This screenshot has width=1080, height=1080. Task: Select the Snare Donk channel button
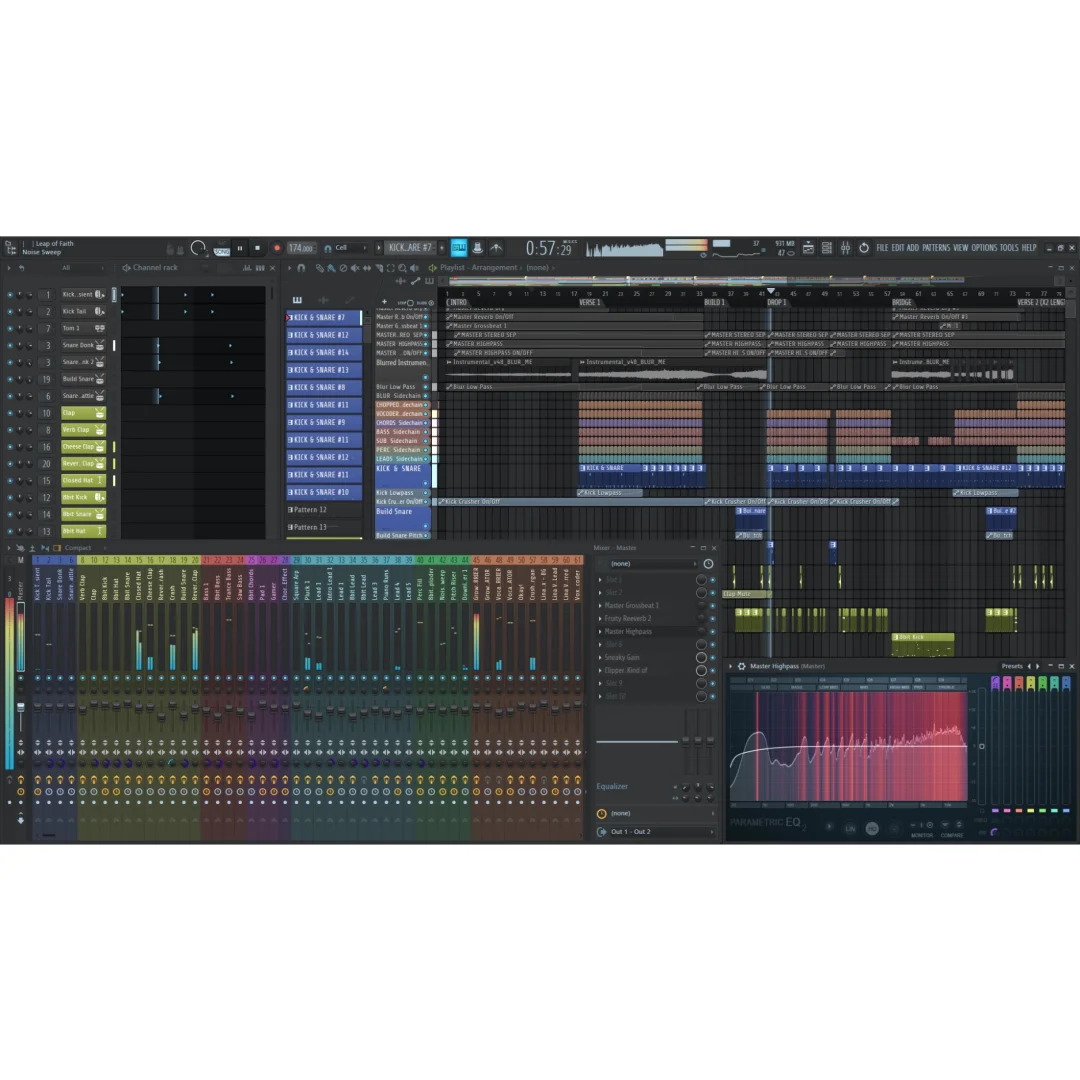pos(78,345)
